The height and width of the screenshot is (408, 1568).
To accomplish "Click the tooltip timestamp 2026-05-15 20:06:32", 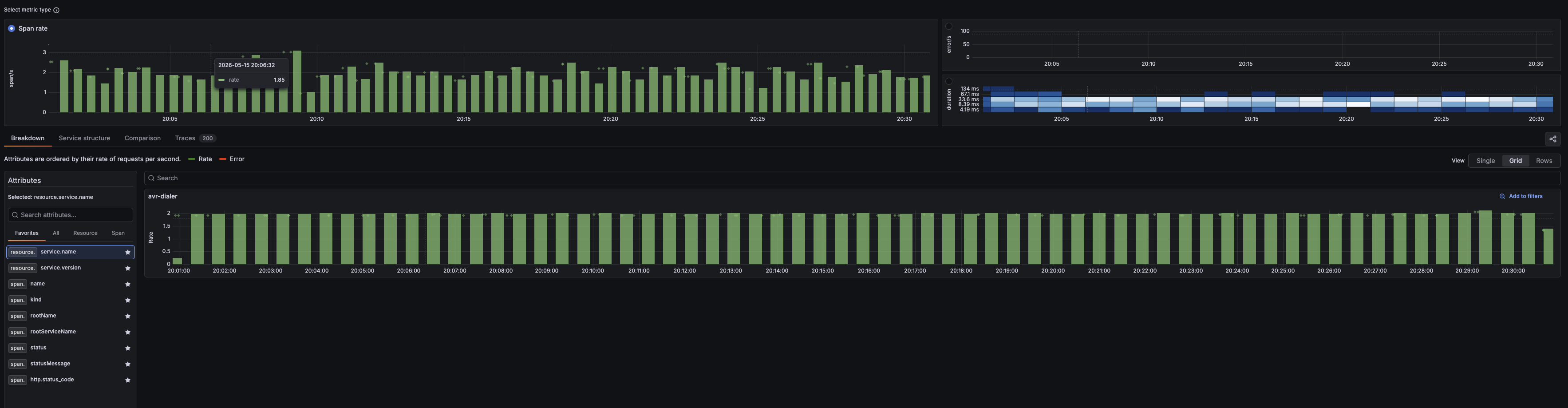I will 246,65.
